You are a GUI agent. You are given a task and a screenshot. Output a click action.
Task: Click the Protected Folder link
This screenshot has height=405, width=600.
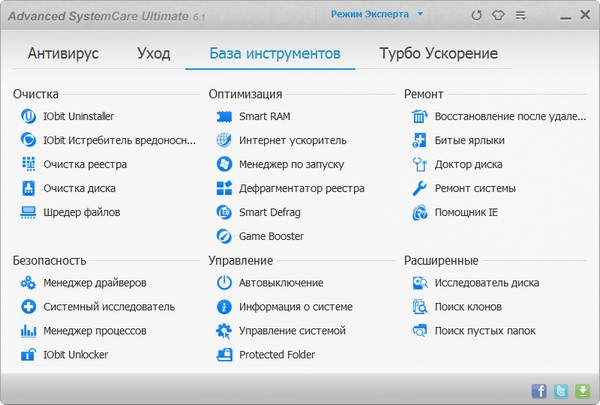tap(276, 355)
